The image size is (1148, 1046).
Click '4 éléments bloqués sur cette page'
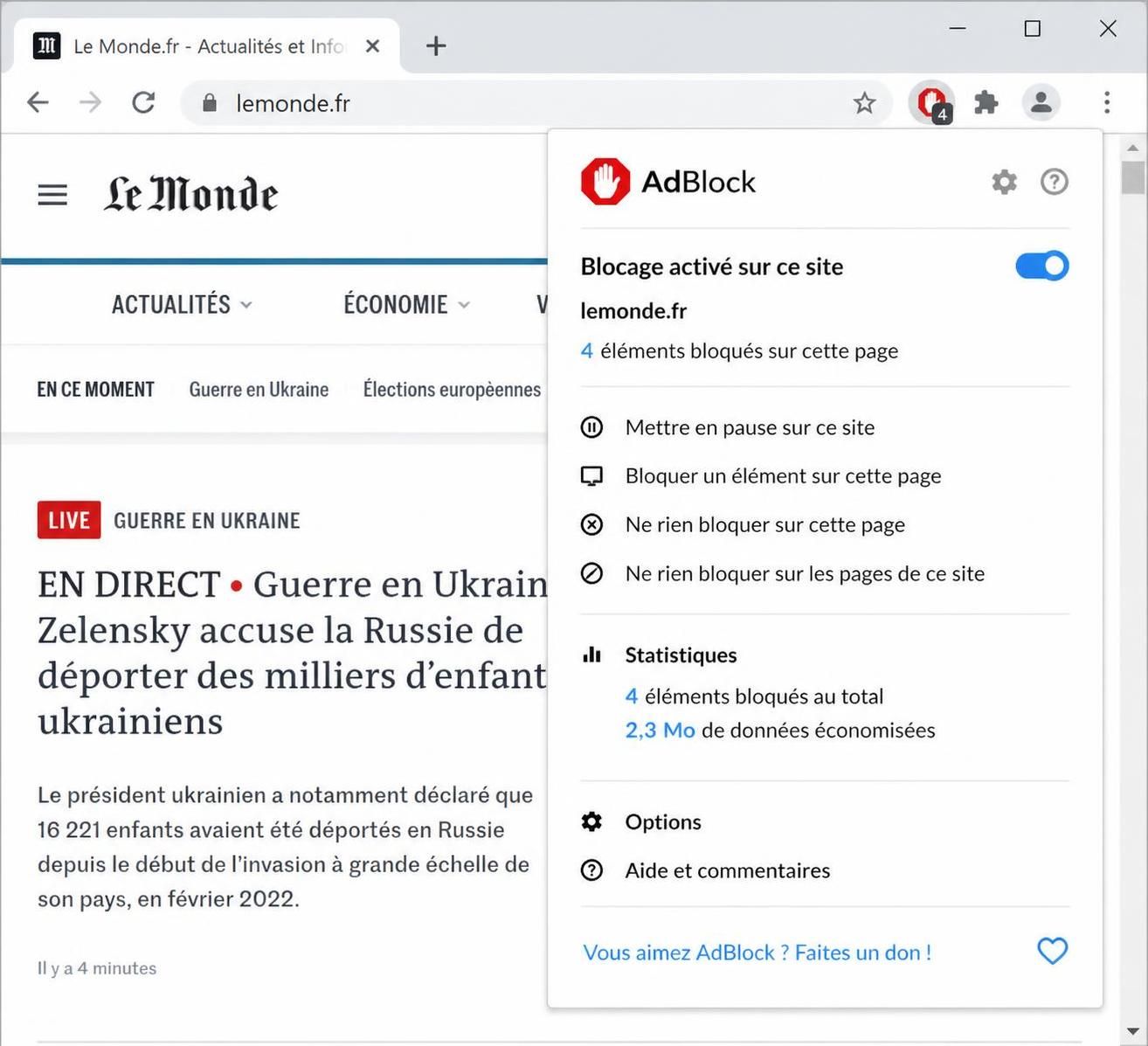tap(739, 350)
